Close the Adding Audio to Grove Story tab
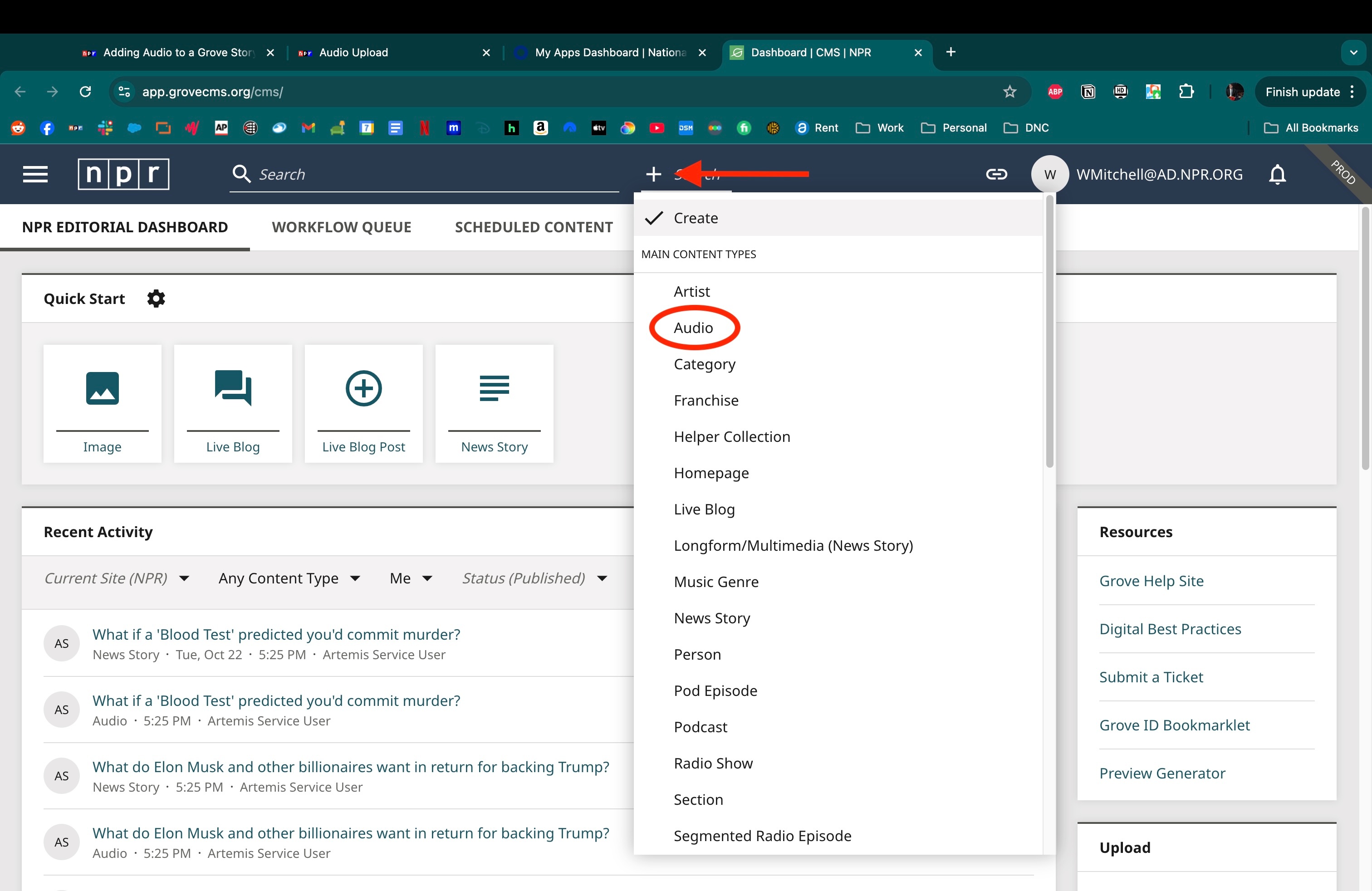 (x=270, y=53)
